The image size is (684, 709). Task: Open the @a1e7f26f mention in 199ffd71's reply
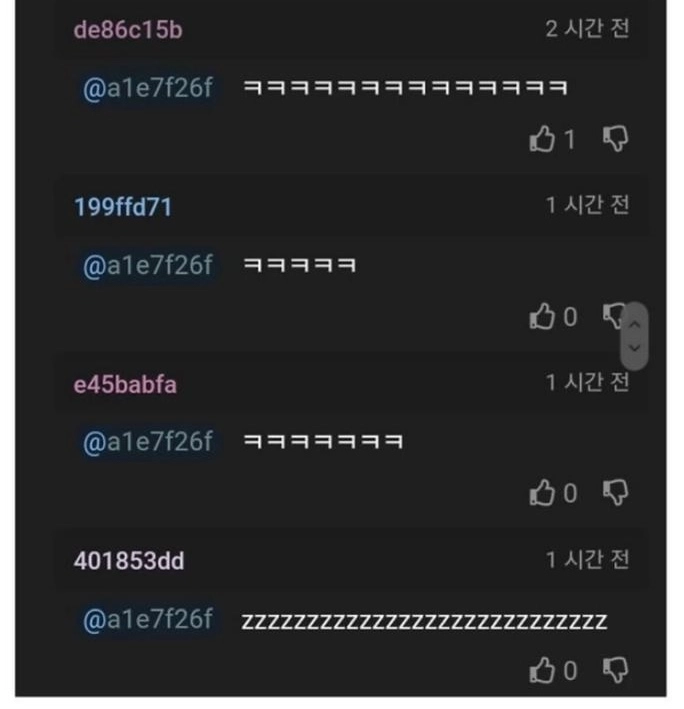148,265
